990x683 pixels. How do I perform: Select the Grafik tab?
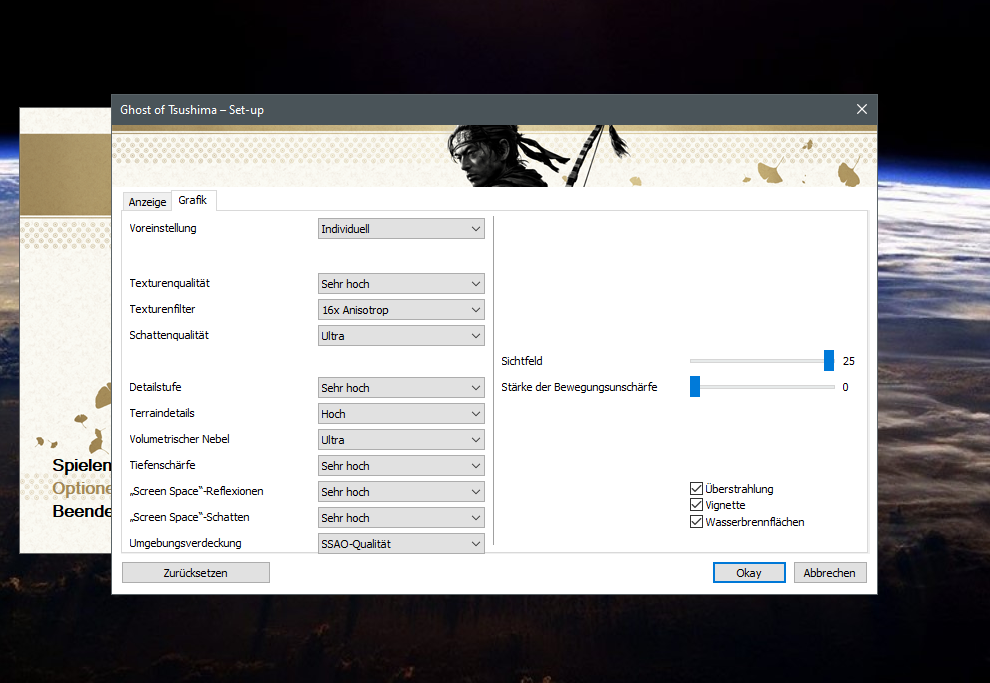click(193, 200)
